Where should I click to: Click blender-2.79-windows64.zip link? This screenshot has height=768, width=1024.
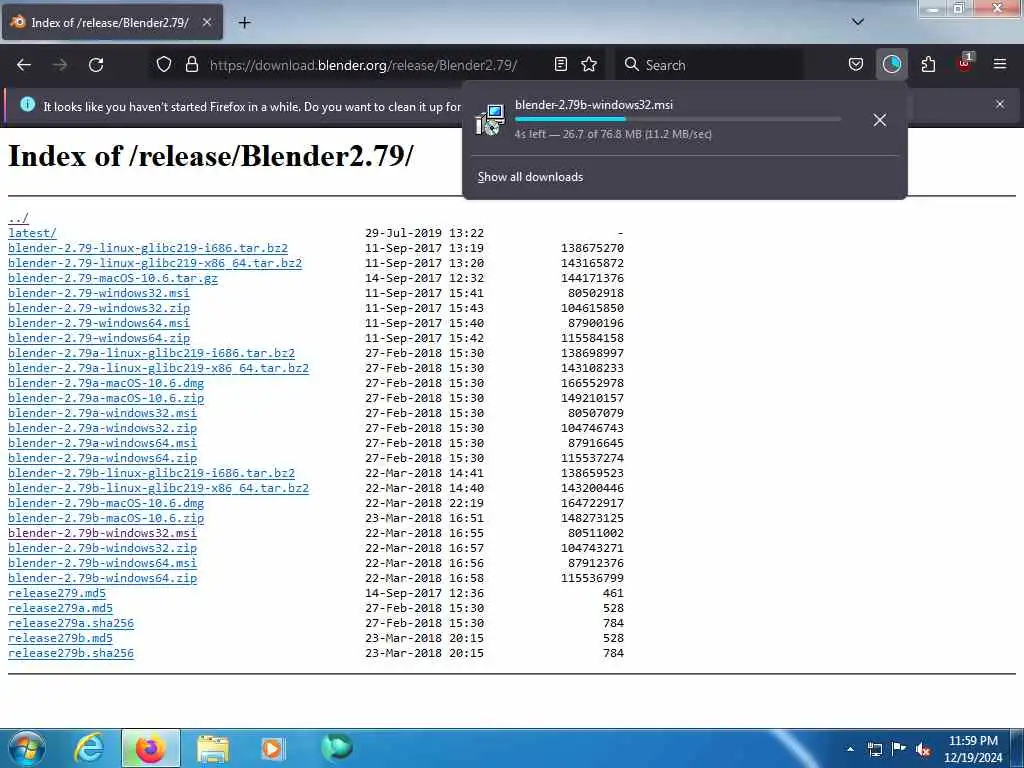tap(99, 338)
